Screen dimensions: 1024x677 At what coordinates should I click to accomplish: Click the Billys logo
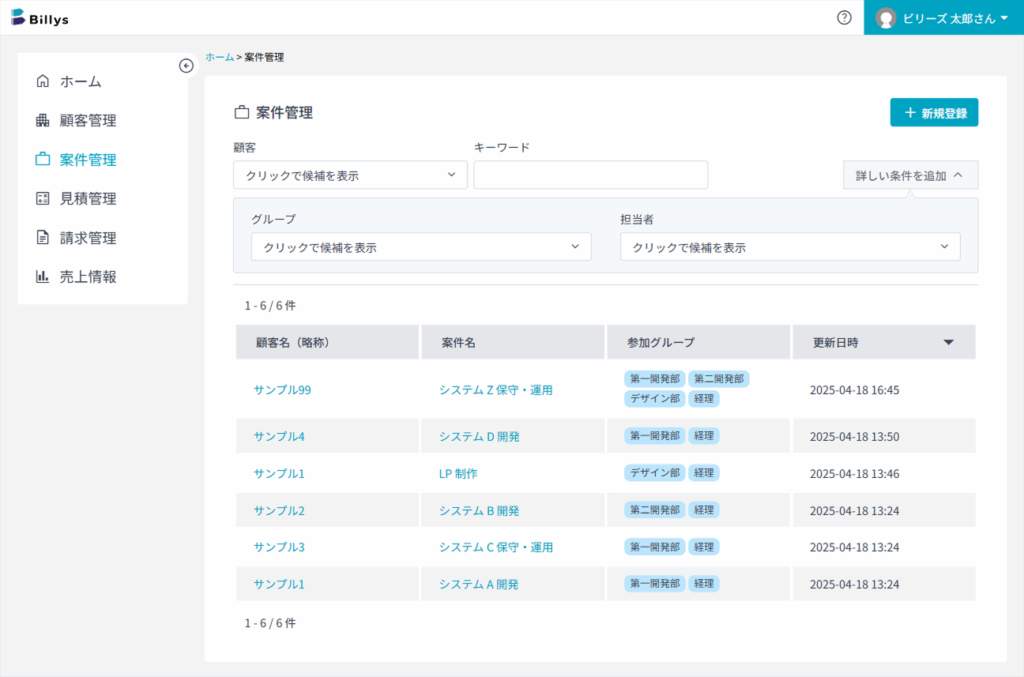[x=40, y=18]
